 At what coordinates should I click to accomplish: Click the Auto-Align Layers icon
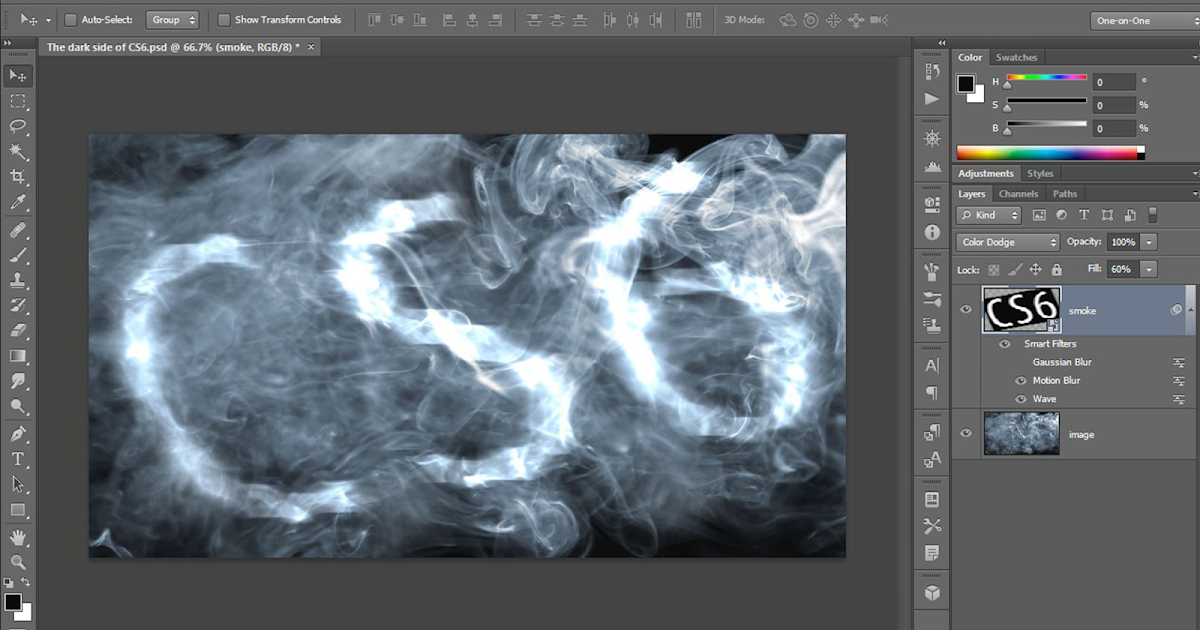(x=694, y=20)
